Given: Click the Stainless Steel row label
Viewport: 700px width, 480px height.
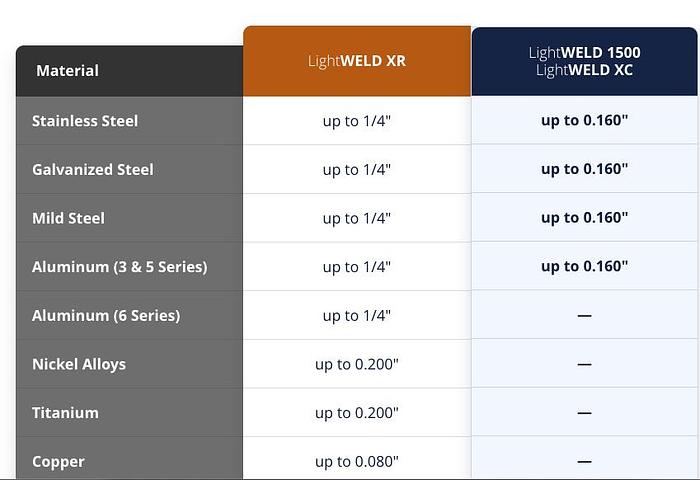Looking at the screenshot, I should 85,121.
